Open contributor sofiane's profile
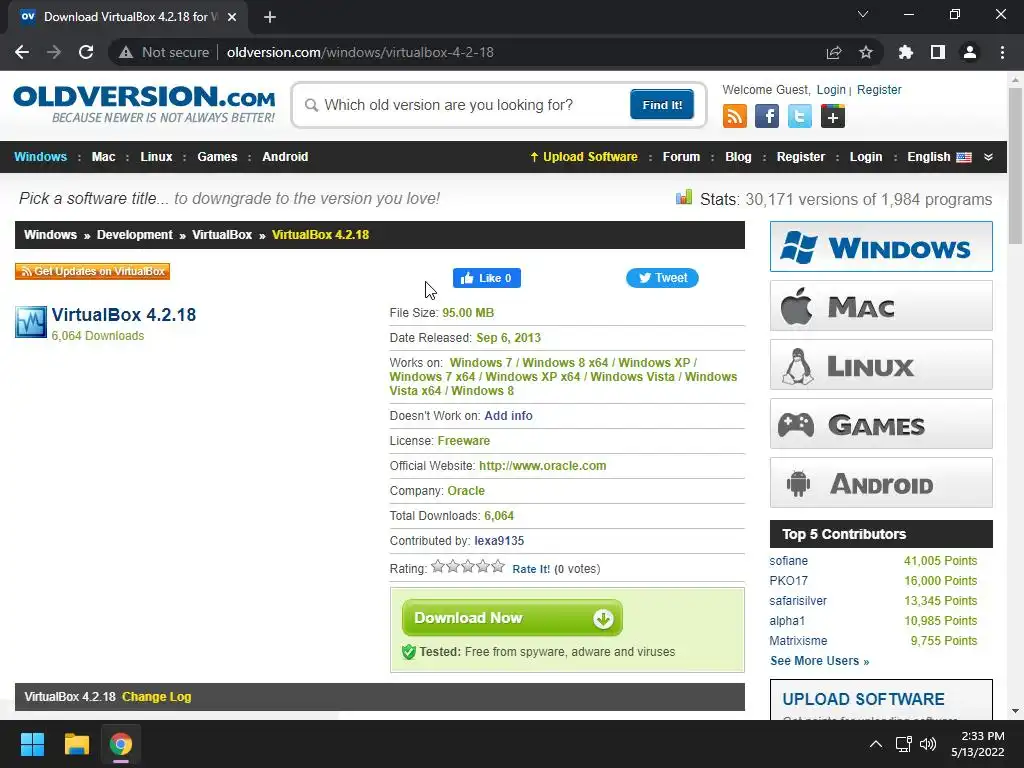Viewport: 1024px width, 768px height. pyautogui.click(x=788, y=561)
